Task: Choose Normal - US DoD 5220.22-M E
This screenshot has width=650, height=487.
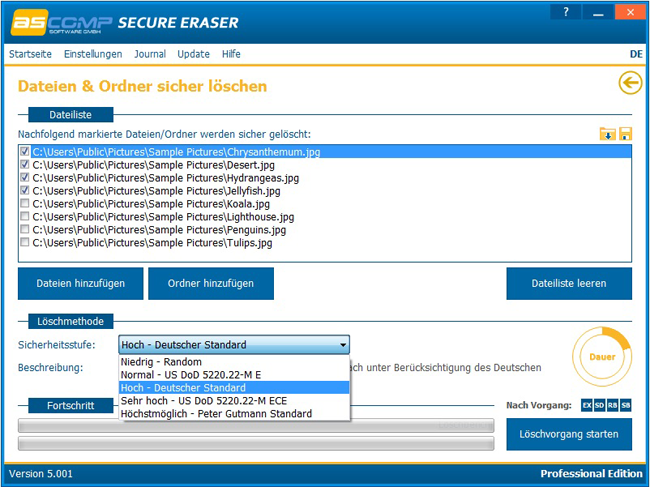Action: 234,375
